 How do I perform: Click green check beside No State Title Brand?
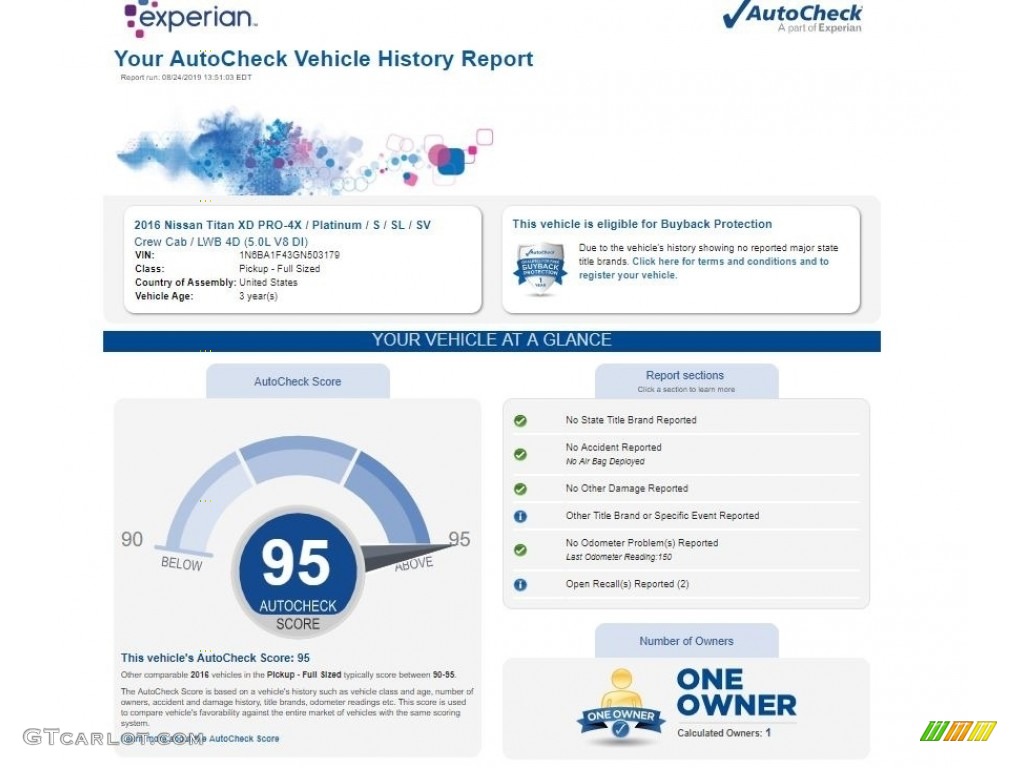[x=520, y=421]
